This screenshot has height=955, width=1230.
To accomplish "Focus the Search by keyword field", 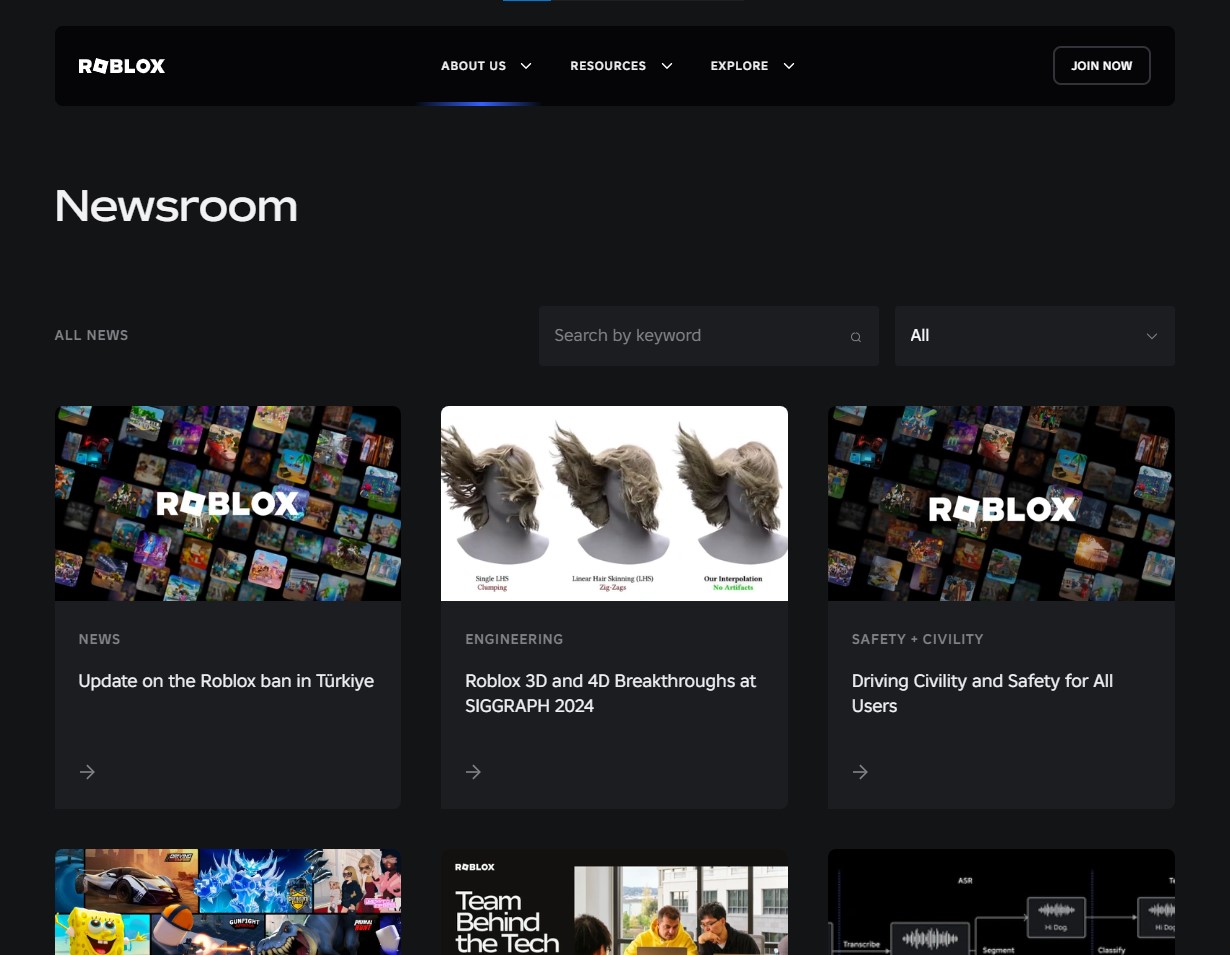I will [708, 336].
